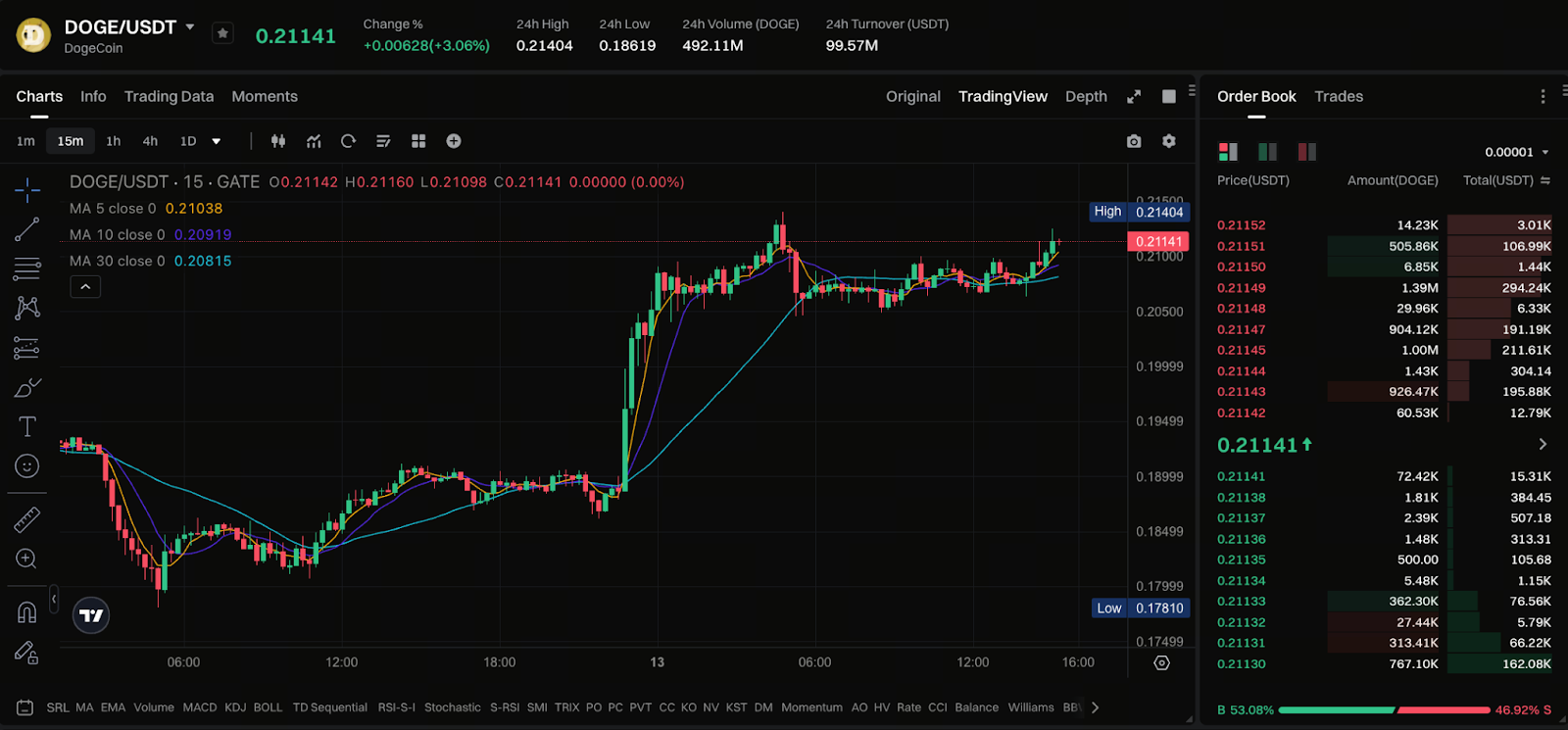Select the ruler measure tool

click(27, 519)
